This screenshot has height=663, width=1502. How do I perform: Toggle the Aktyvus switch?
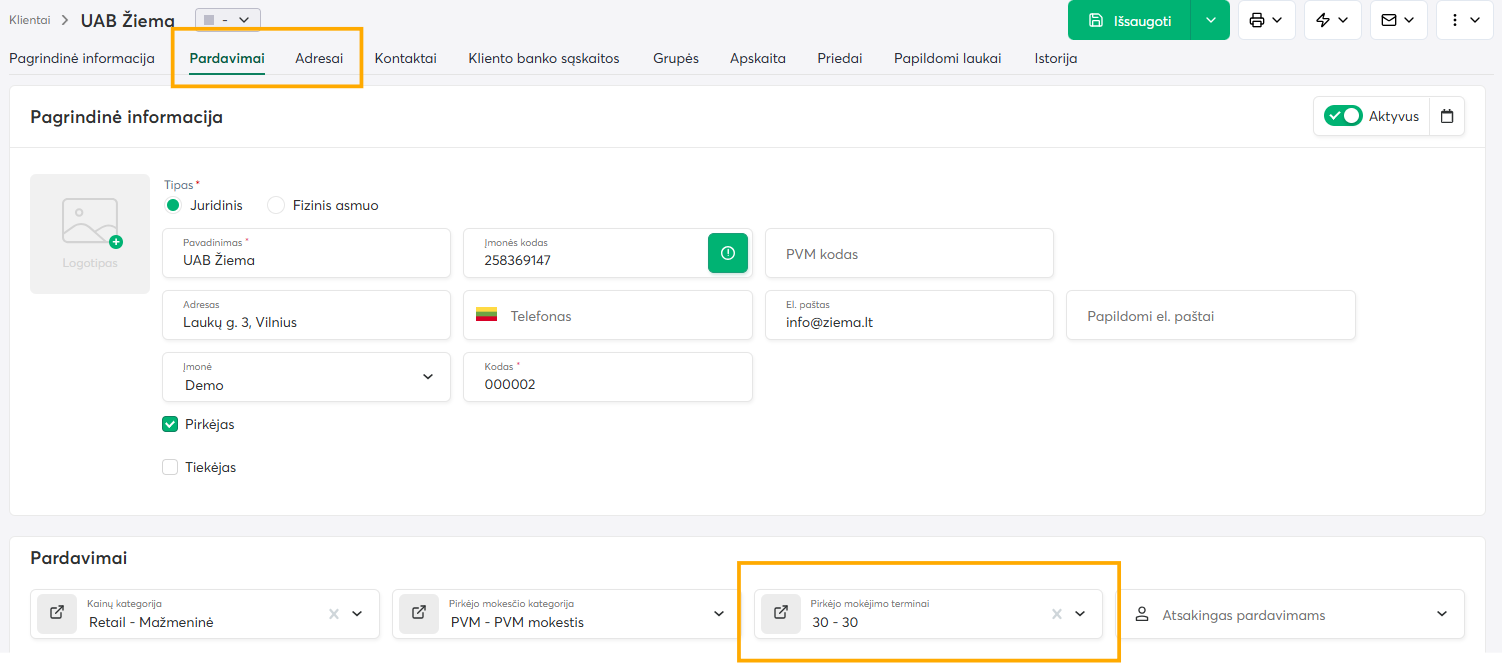point(1343,116)
